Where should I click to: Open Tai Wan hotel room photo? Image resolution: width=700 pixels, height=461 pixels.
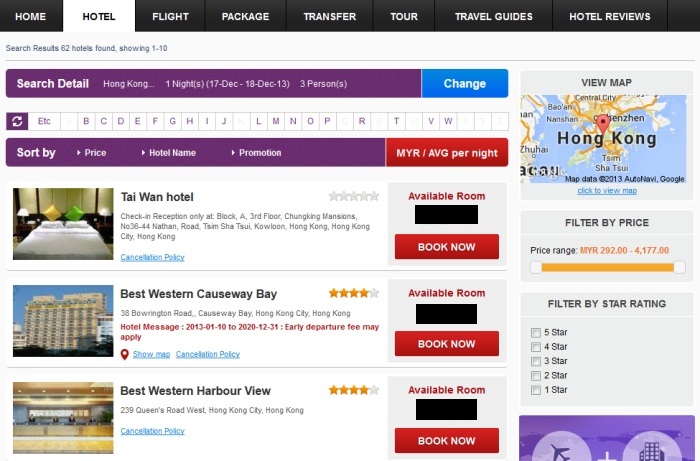tap(63, 224)
